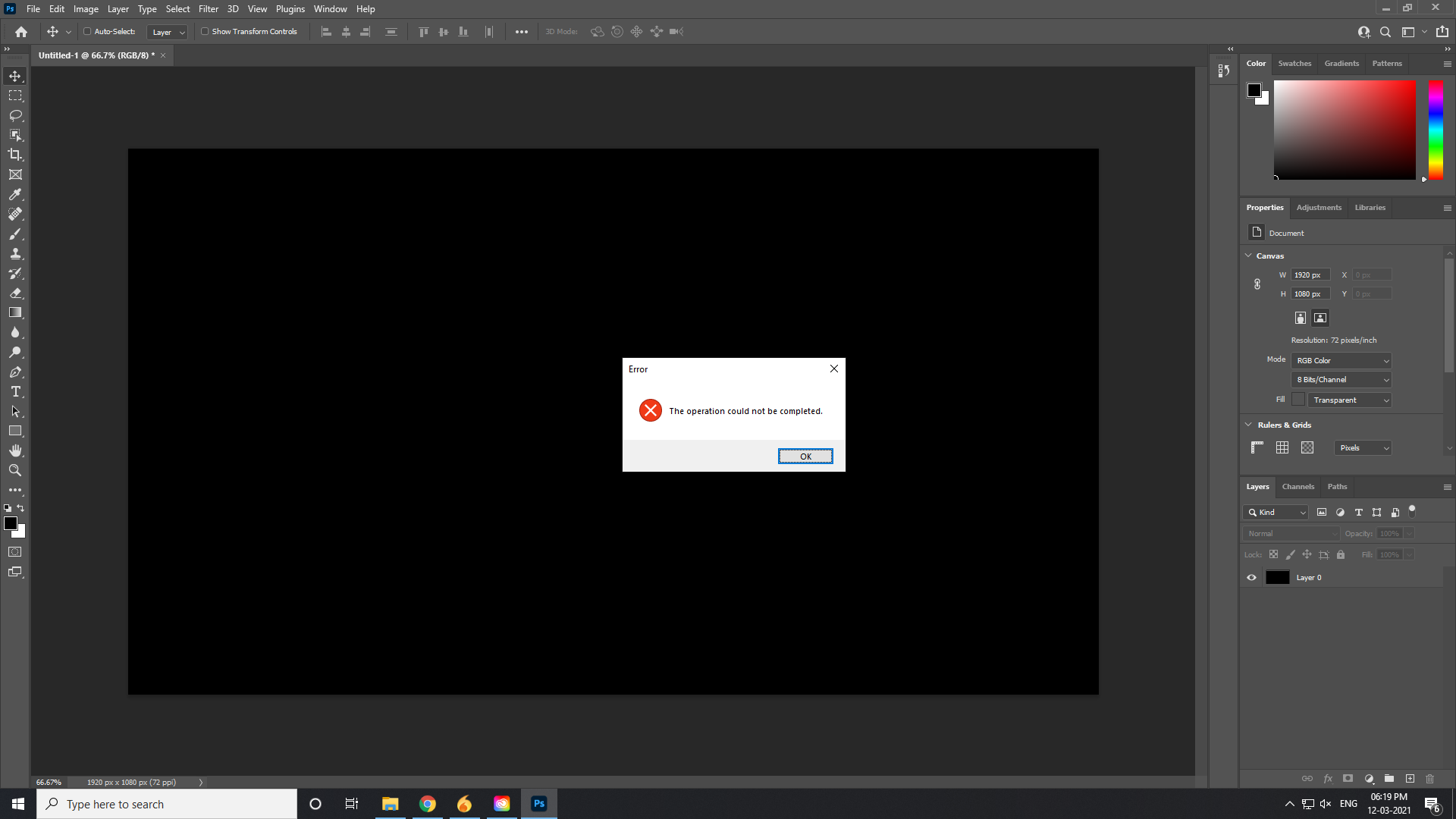Image resolution: width=1456 pixels, height=819 pixels.
Task: Collapse the Canvas section
Action: pyautogui.click(x=1248, y=256)
